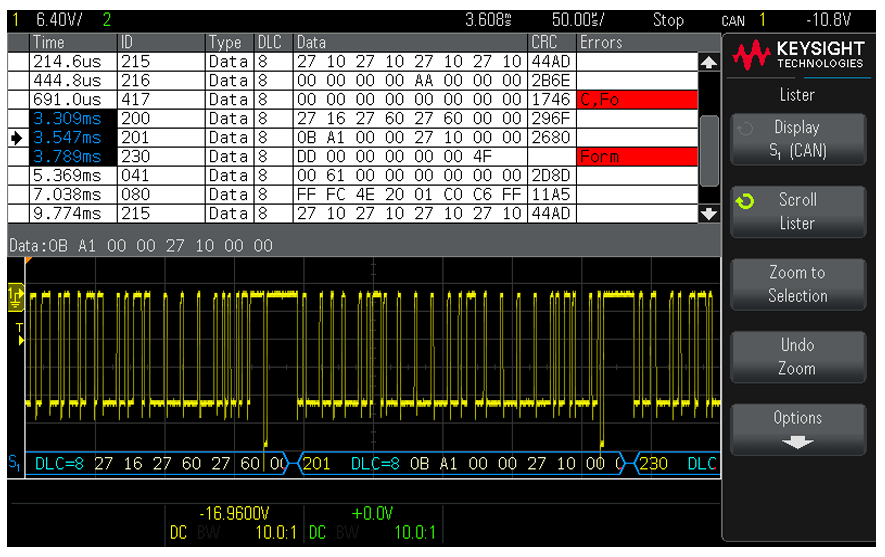The height and width of the screenshot is (557, 885).
Task: Click ID 230 in the lister table
Action: coord(161,157)
